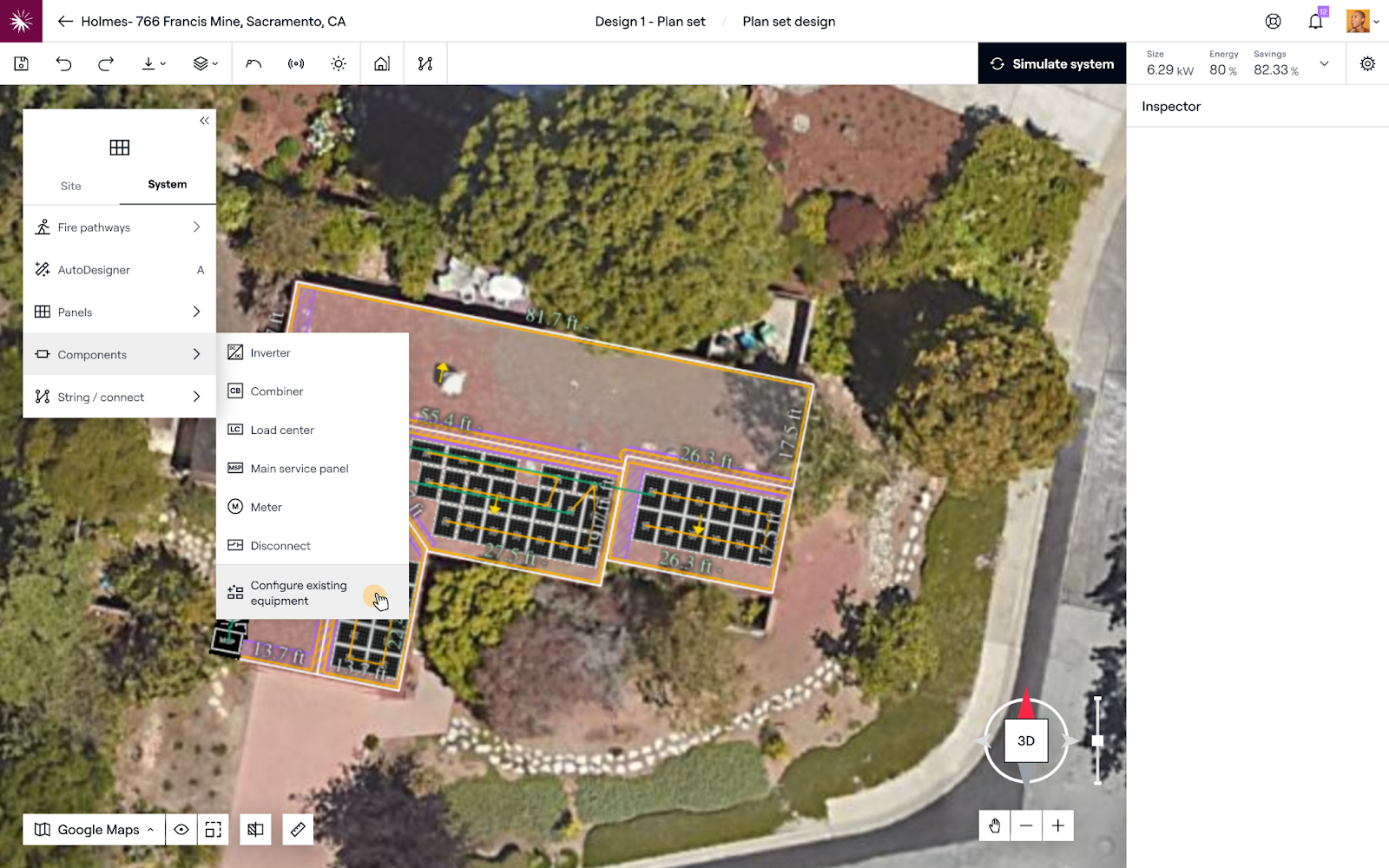The height and width of the screenshot is (868, 1389).
Task: Click the vertical tilt slider handle
Action: click(1097, 740)
